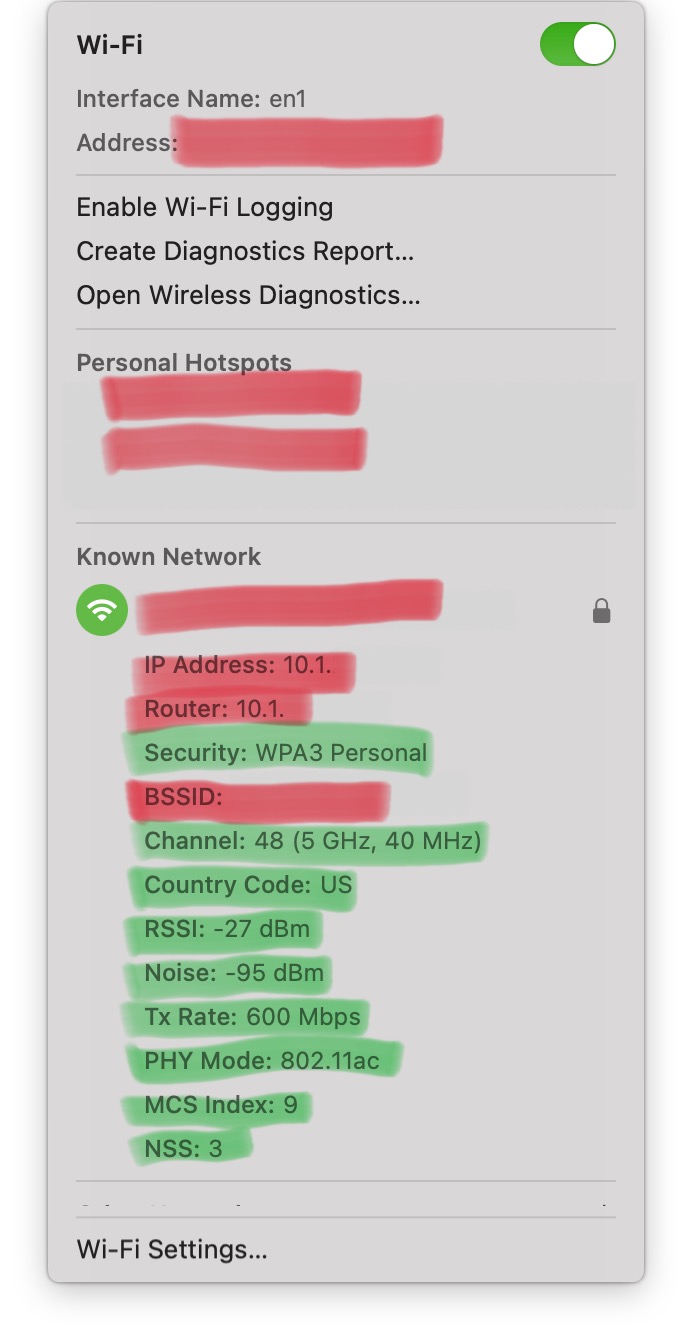692x1338 pixels.
Task: Click the connected known network name
Action: click(290, 606)
